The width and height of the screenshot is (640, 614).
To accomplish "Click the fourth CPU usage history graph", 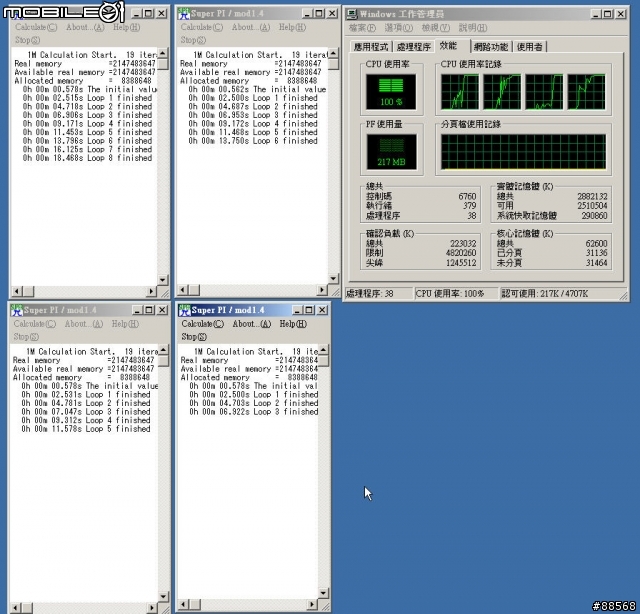I will (x=587, y=92).
